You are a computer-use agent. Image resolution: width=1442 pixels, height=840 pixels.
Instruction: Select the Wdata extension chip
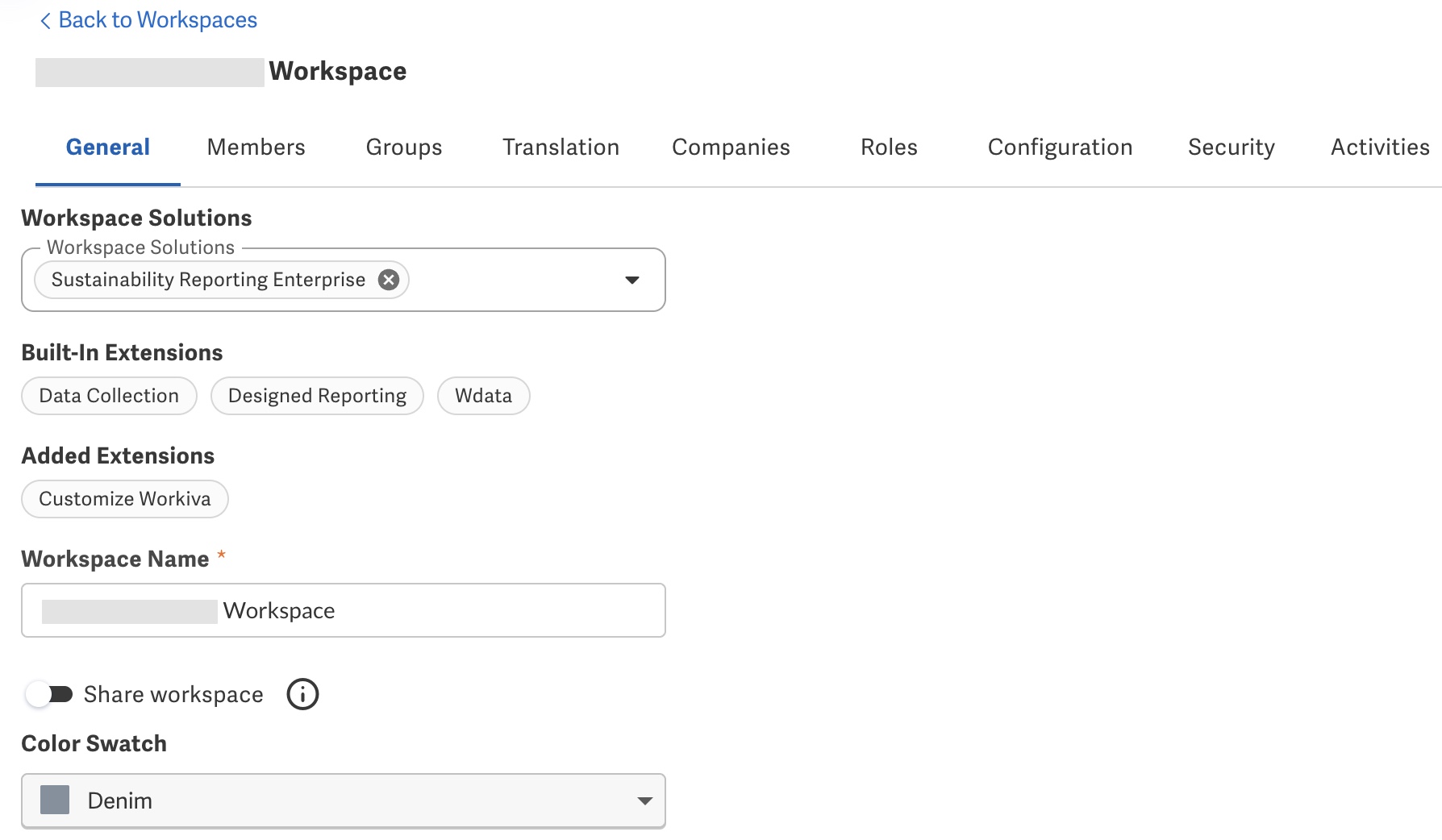coord(483,396)
